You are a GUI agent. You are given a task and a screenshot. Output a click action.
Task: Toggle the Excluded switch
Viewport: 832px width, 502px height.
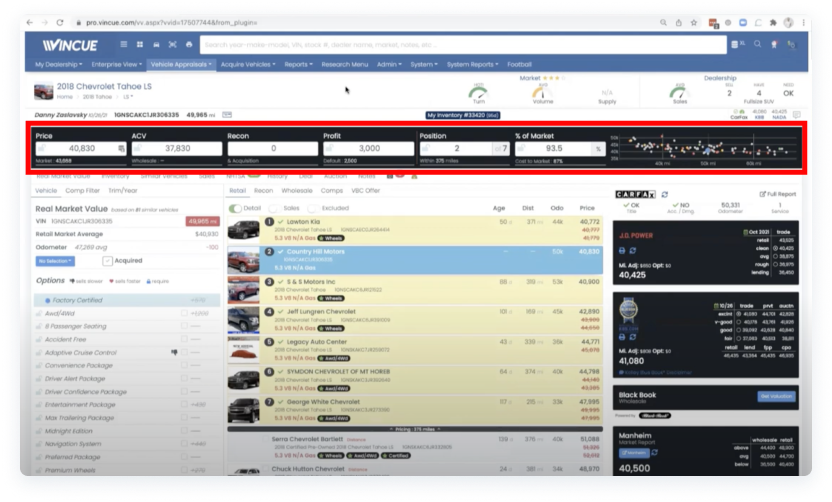coord(313,209)
